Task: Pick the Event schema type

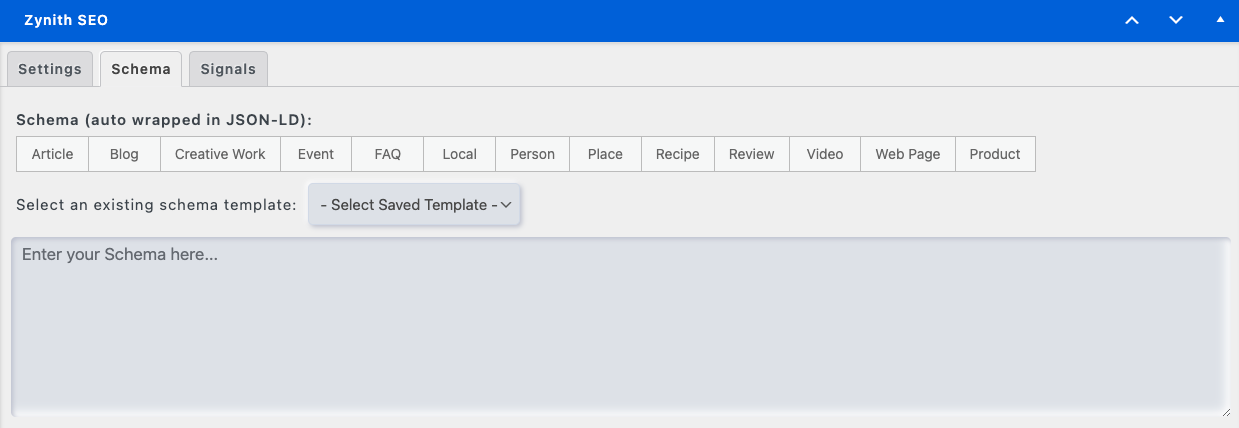Action: click(316, 154)
